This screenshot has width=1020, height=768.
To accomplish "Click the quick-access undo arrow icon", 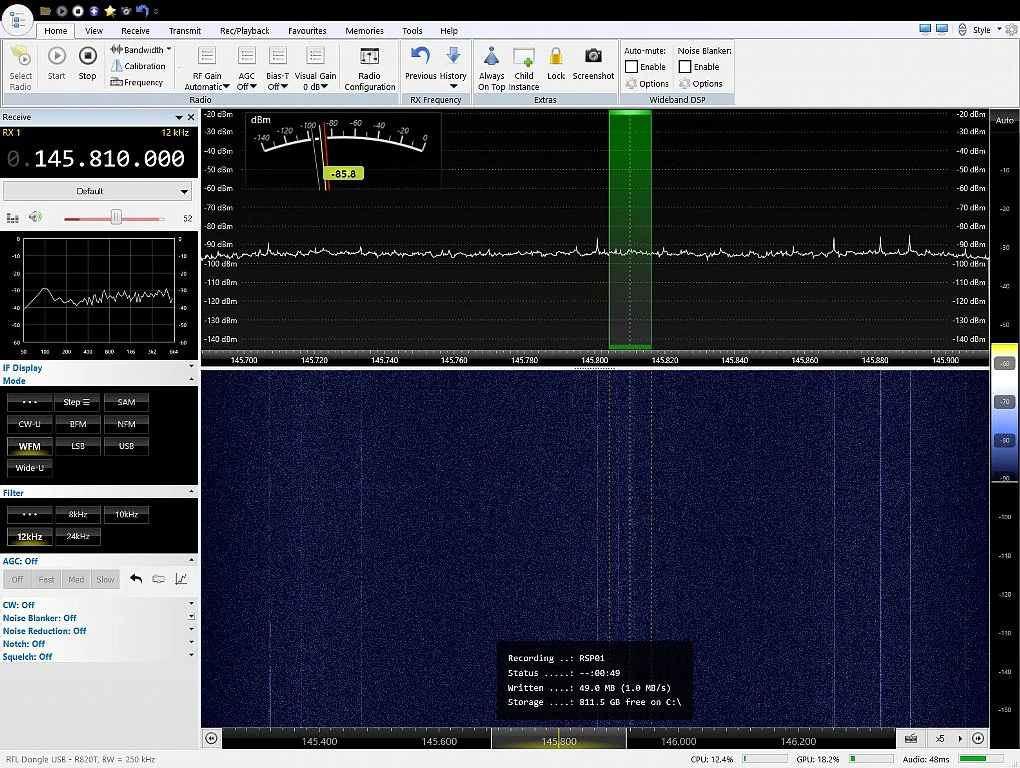I will (142, 10).
